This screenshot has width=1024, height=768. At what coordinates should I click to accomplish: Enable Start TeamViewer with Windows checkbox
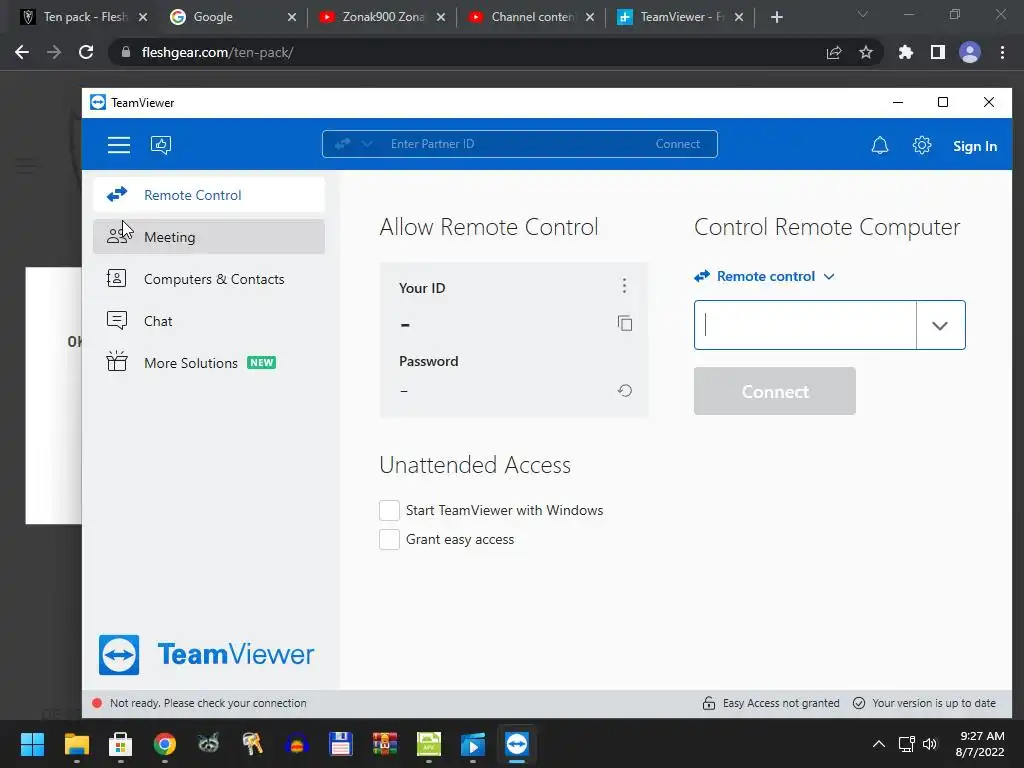(x=389, y=510)
